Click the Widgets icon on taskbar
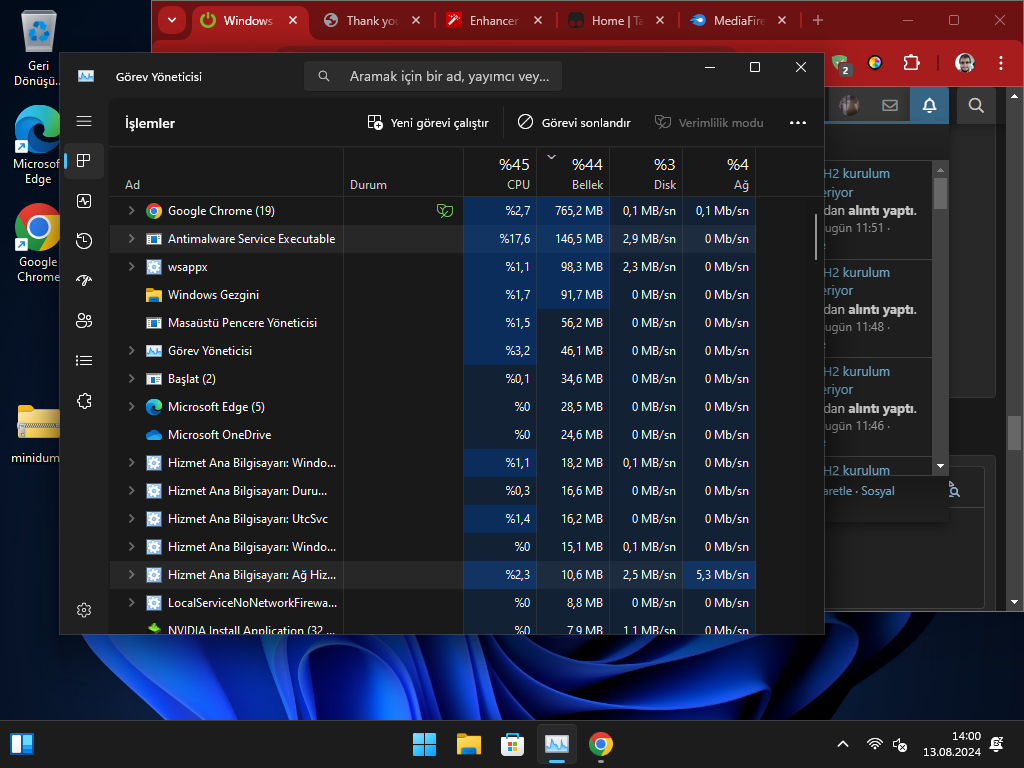This screenshot has width=1024, height=768. 22,744
